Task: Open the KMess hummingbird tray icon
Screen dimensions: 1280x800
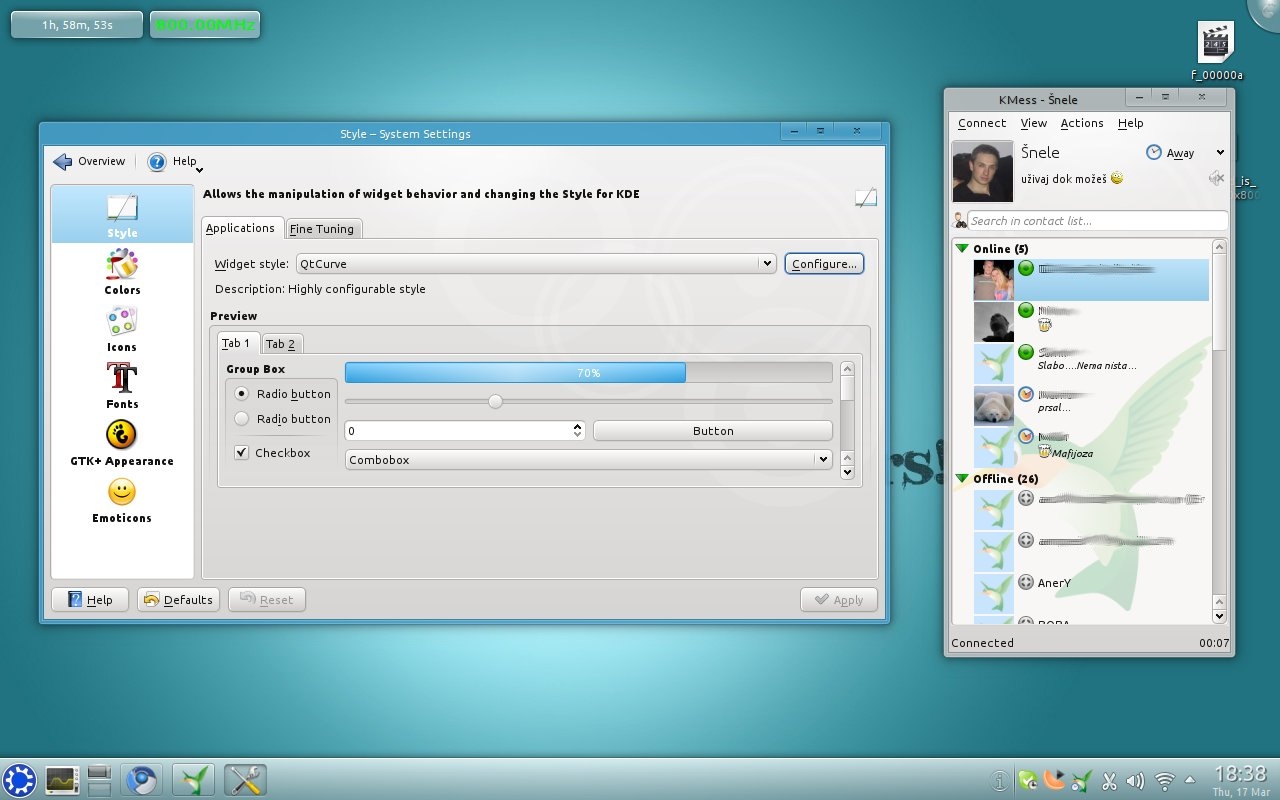Action: click(1081, 781)
